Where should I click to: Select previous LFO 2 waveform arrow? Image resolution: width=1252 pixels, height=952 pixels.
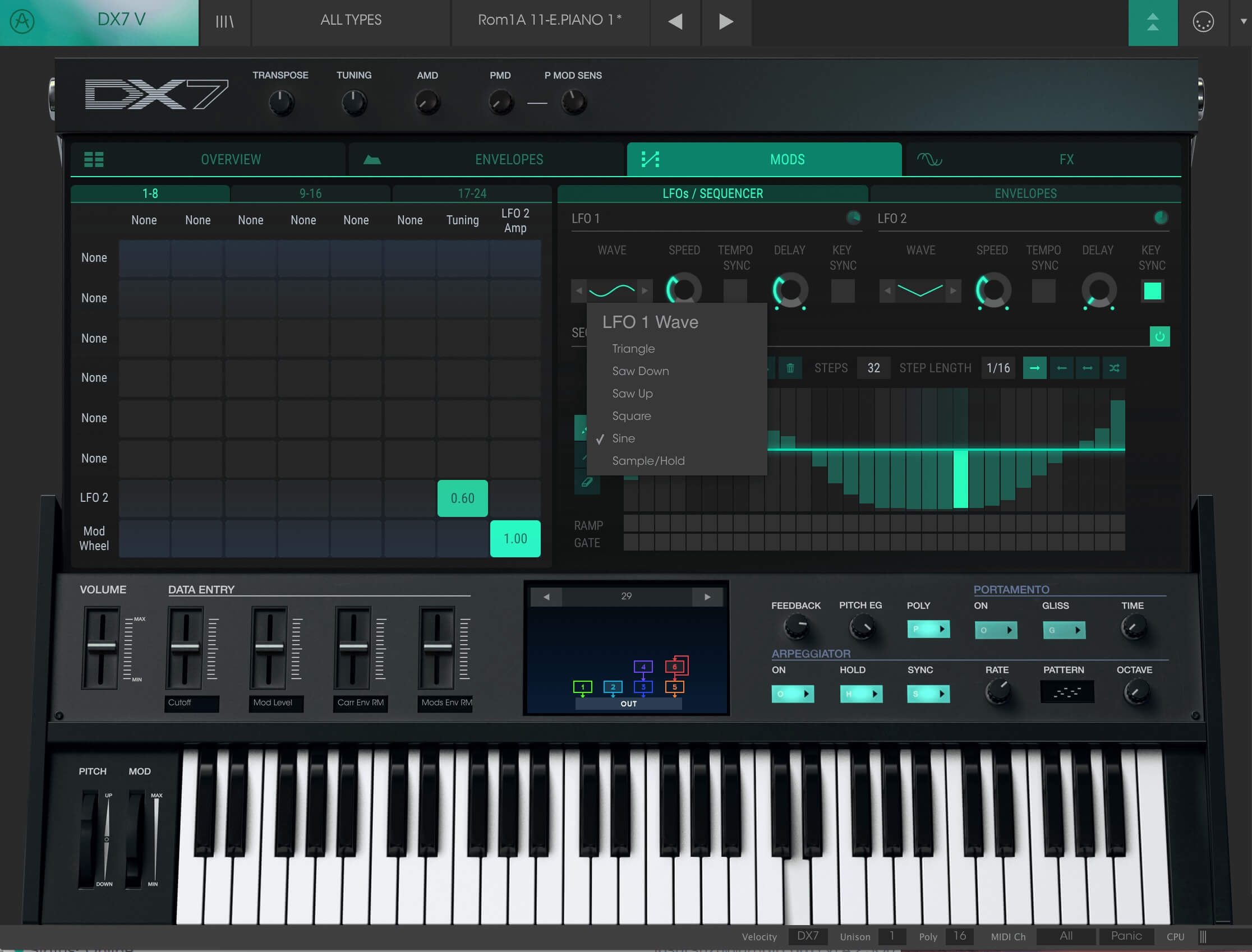[887, 290]
